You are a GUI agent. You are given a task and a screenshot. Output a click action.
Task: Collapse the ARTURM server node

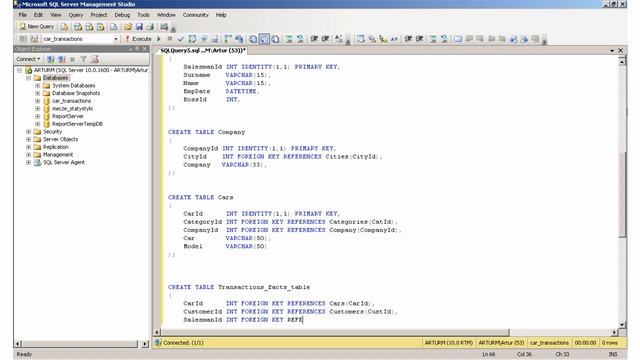[x=19, y=70]
